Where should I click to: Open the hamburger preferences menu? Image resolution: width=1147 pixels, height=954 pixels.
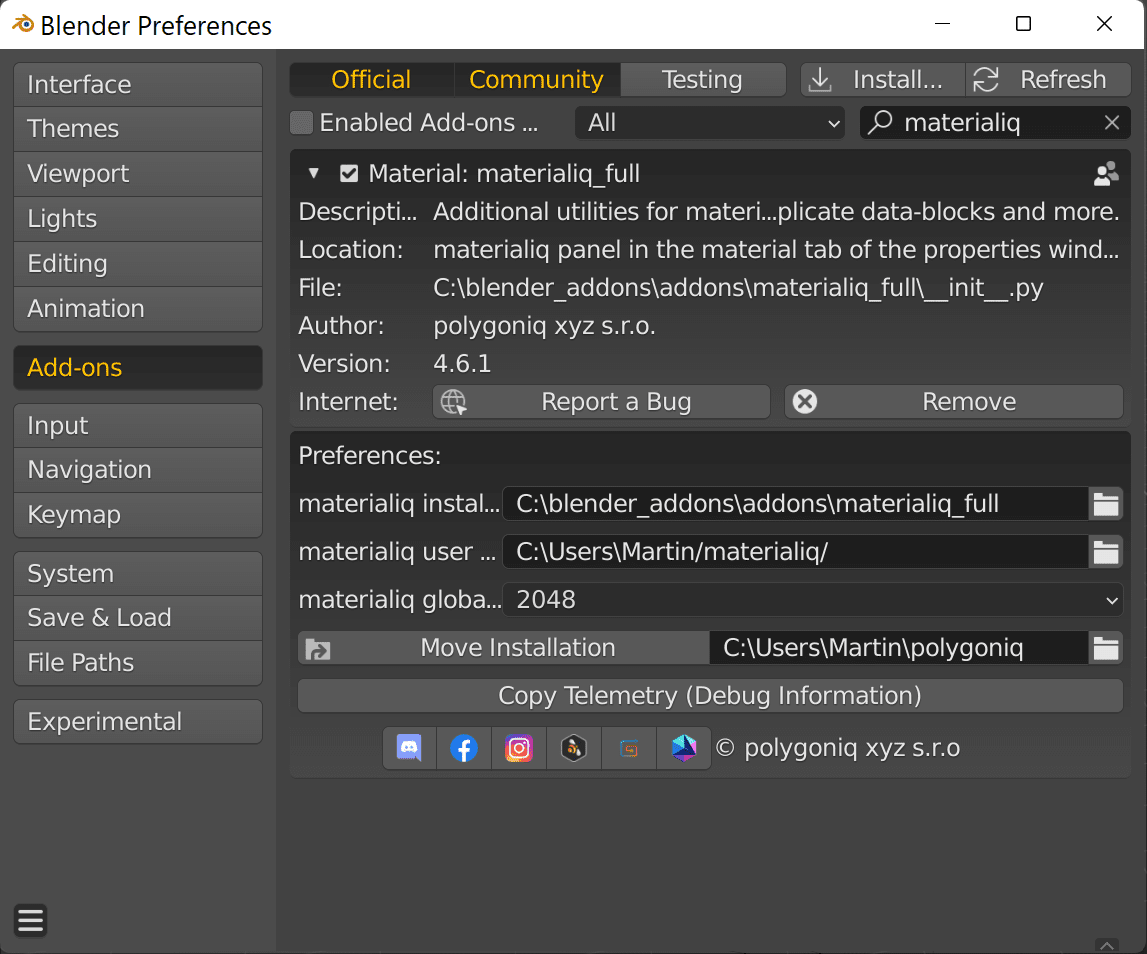[31, 920]
